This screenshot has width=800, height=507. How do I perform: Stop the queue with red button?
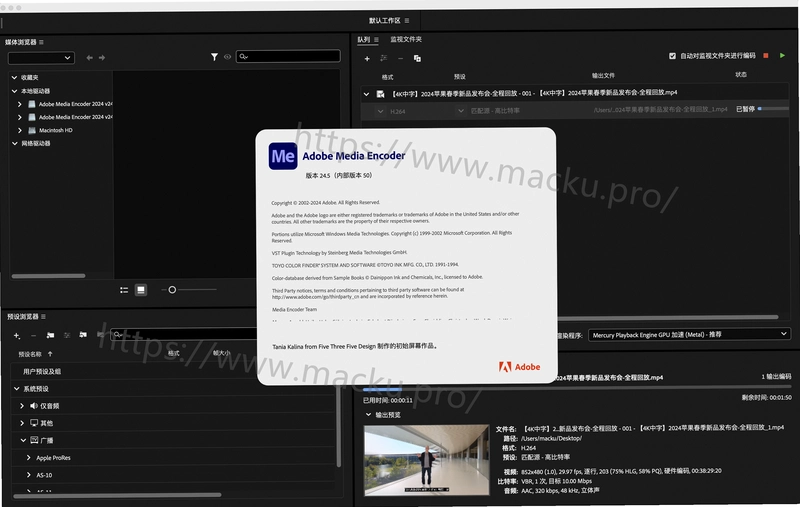coord(766,56)
